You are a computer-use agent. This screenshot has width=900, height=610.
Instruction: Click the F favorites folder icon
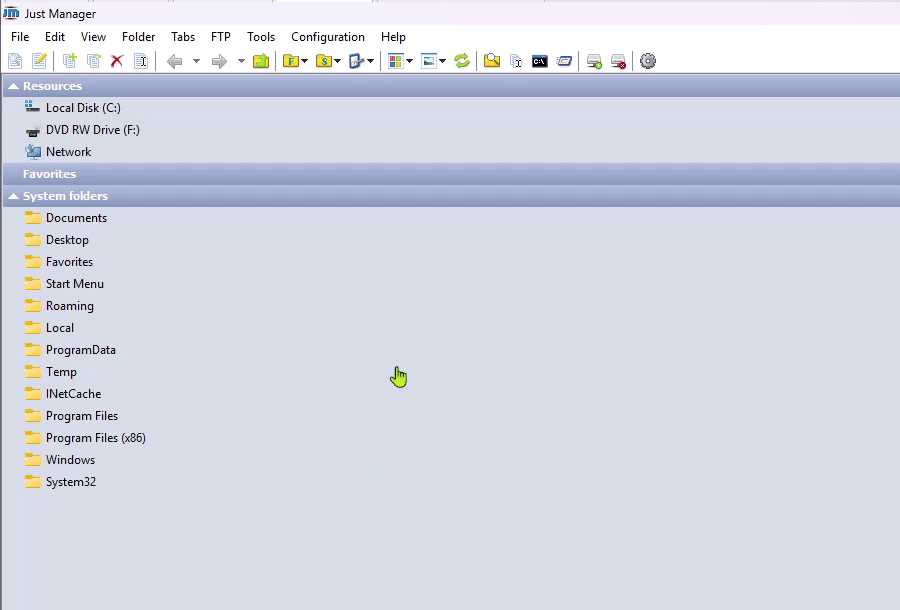[x=291, y=61]
